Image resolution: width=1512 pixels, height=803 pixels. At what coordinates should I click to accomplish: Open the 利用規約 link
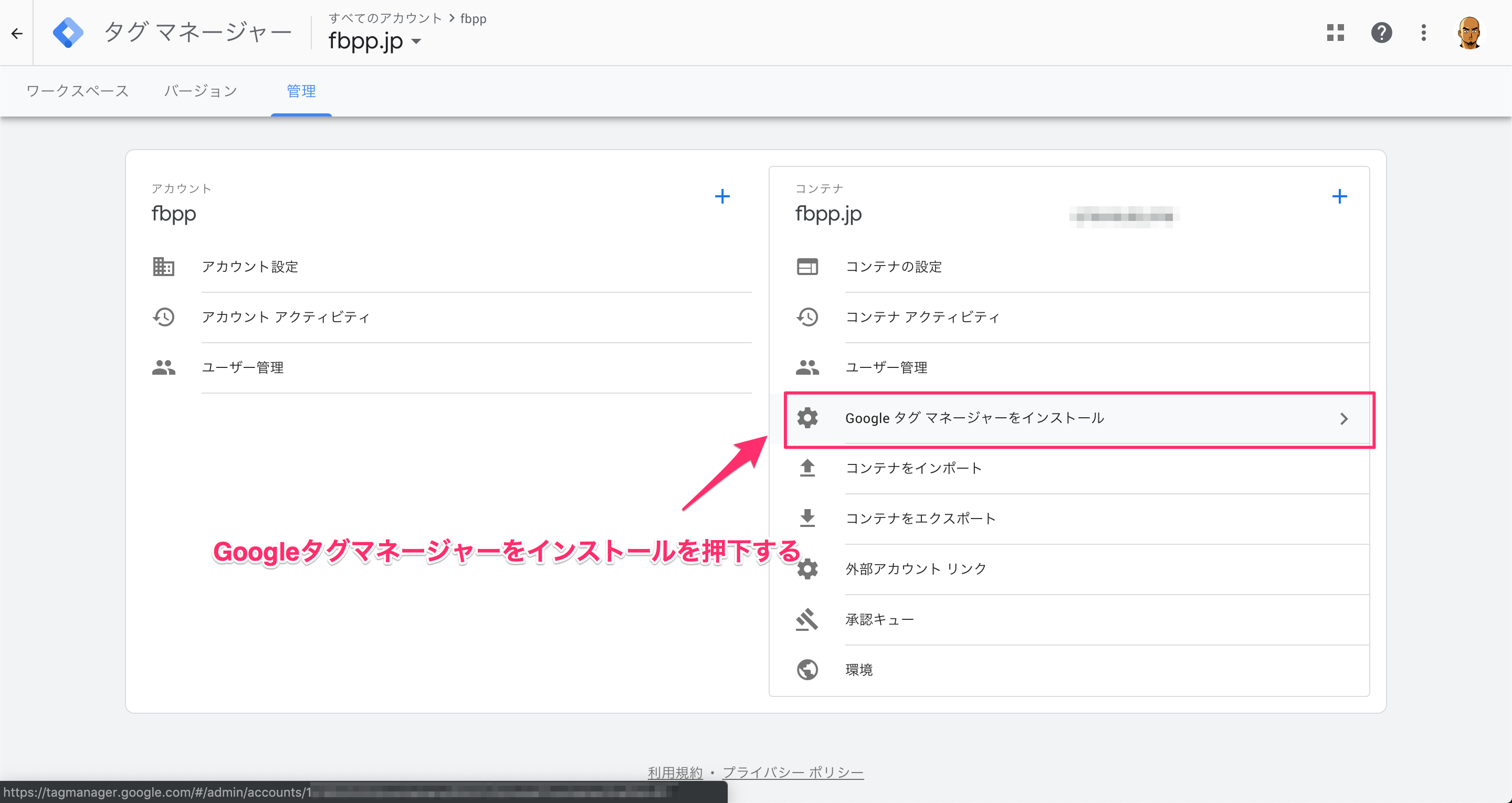tap(675, 773)
